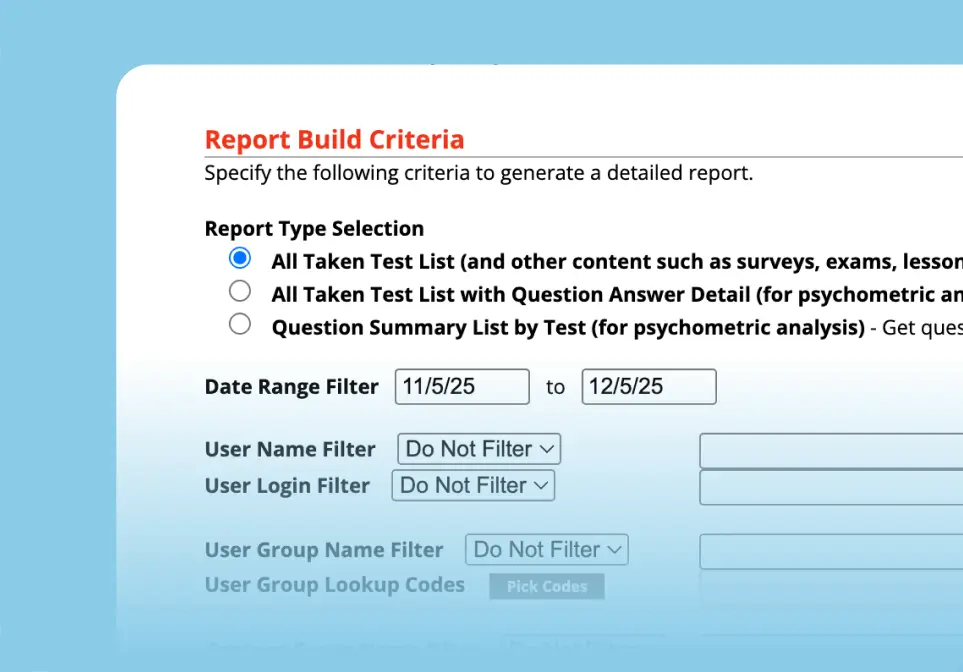The width and height of the screenshot is (963, 672).
Task: Pick "Question Summary List by Test" option
Action: click(x=239, y=323)
